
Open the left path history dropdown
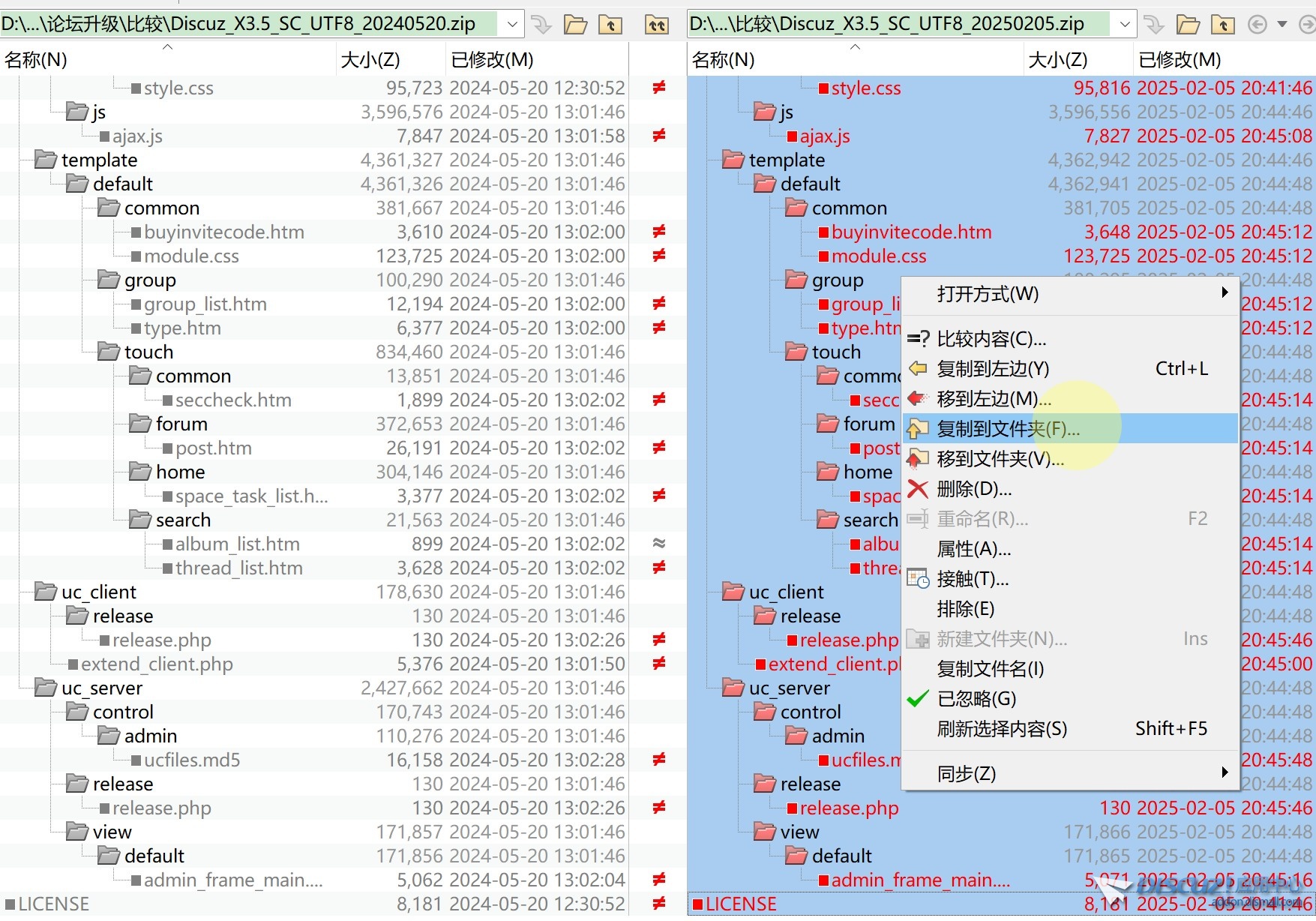point(512,25)
